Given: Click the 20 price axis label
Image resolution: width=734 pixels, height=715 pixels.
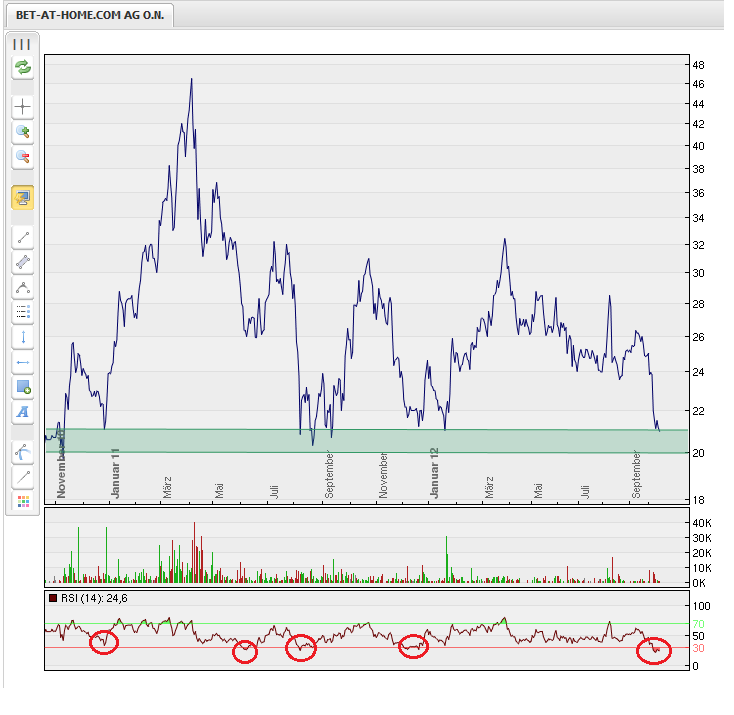Looking at the screenshot, I should point(698,453).
